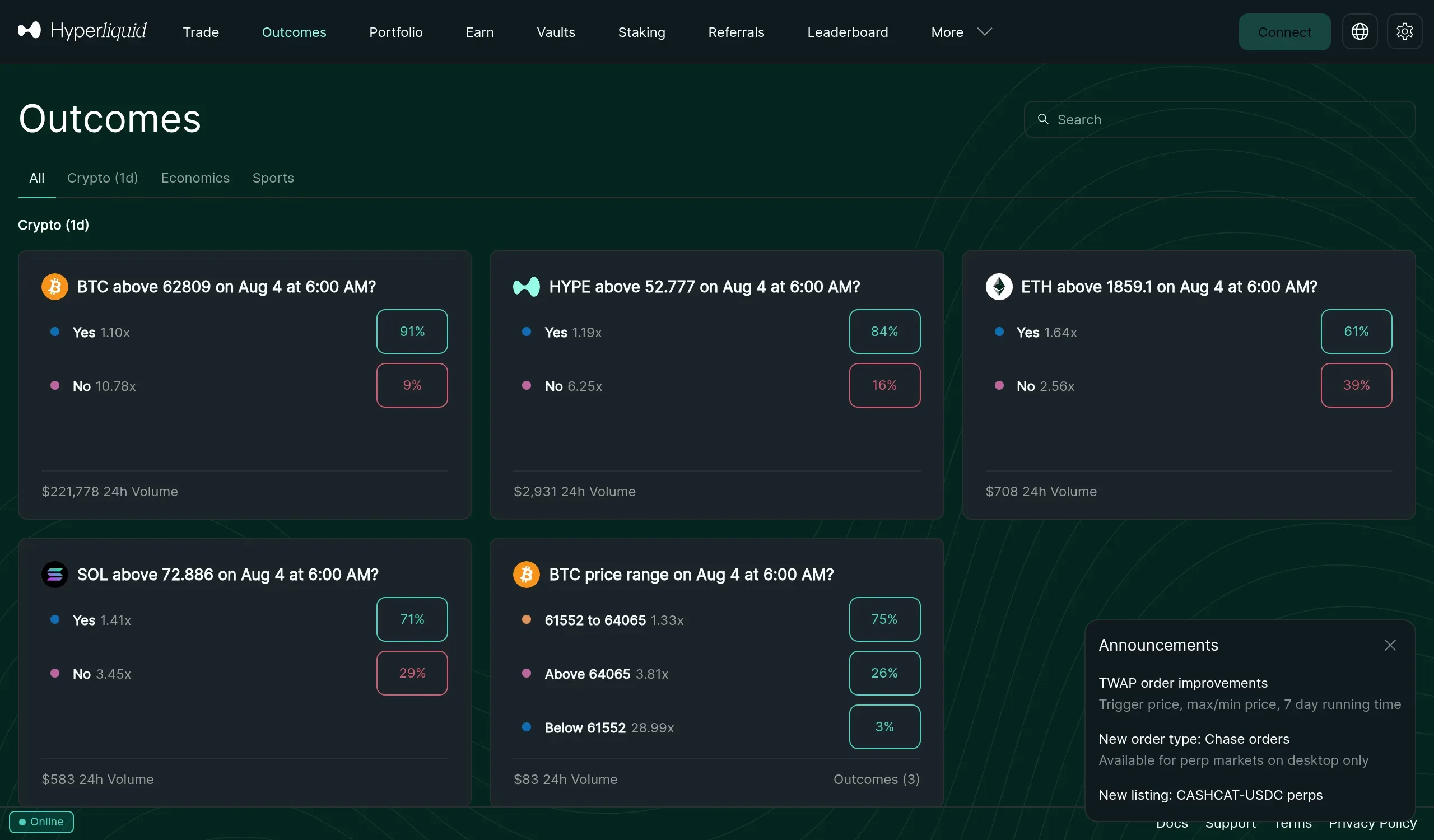Image resolution: width=1434 pixels, height=840 pixels.
Task: Open the language globe icon
Action: coord(1359,32)
